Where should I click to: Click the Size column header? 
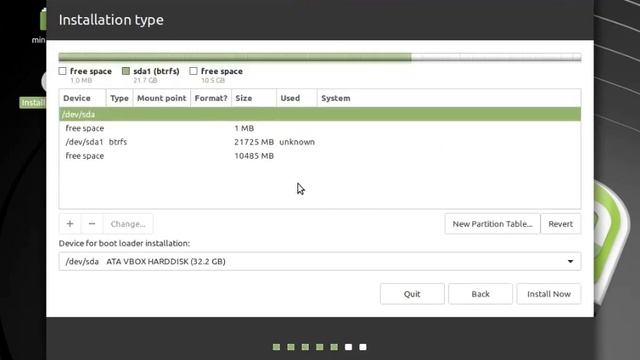[x=253, y=98]
